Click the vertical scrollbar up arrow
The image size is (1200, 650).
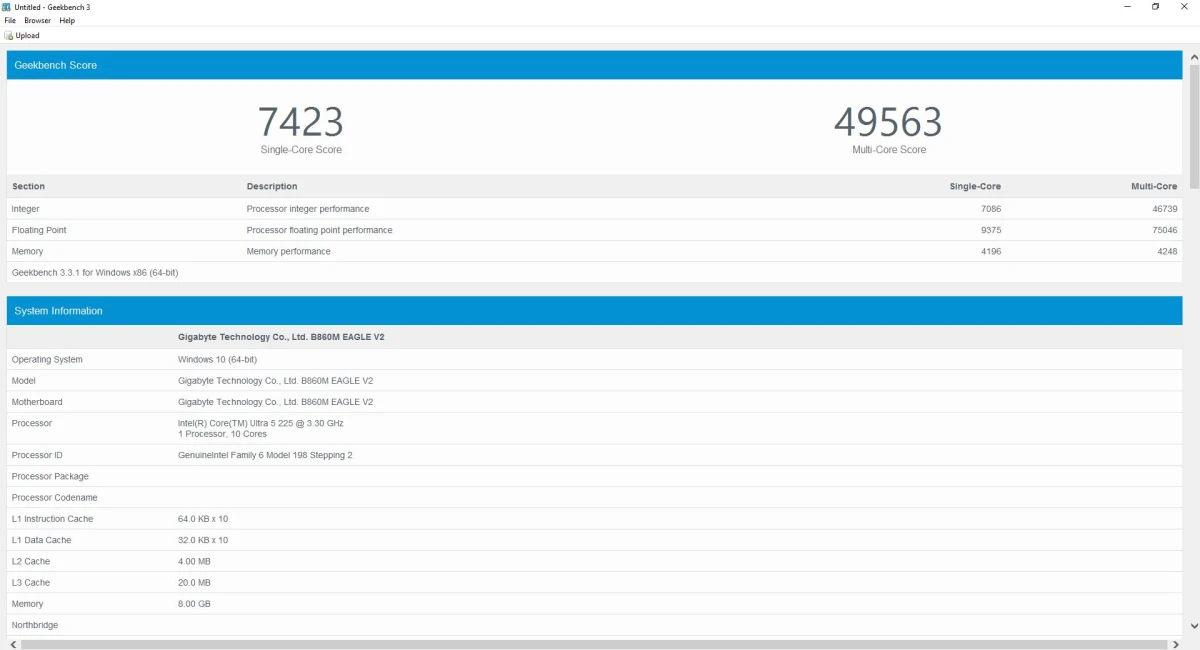point(1194,57)
